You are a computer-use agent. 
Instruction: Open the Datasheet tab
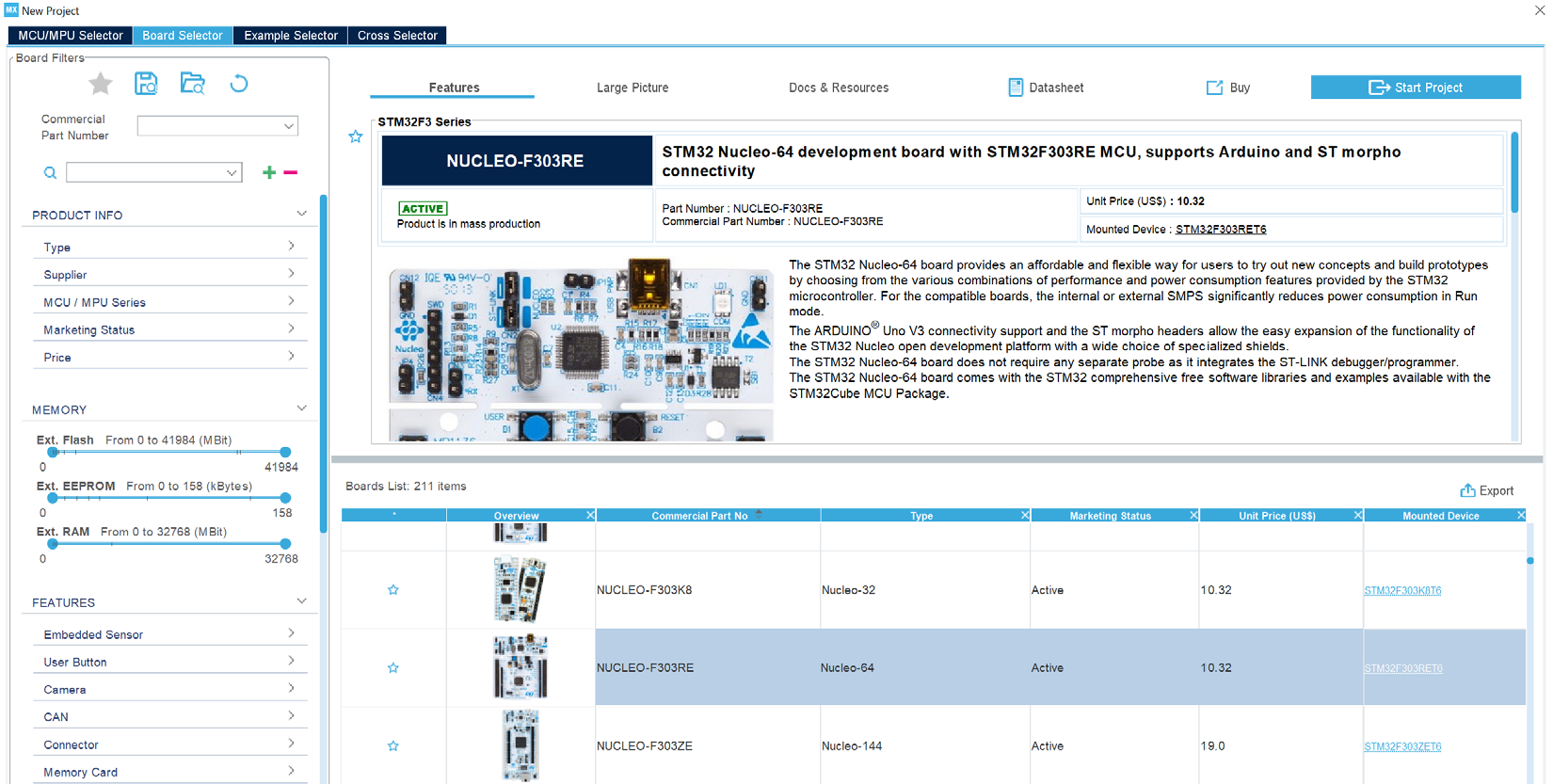tap(1046, 88)
